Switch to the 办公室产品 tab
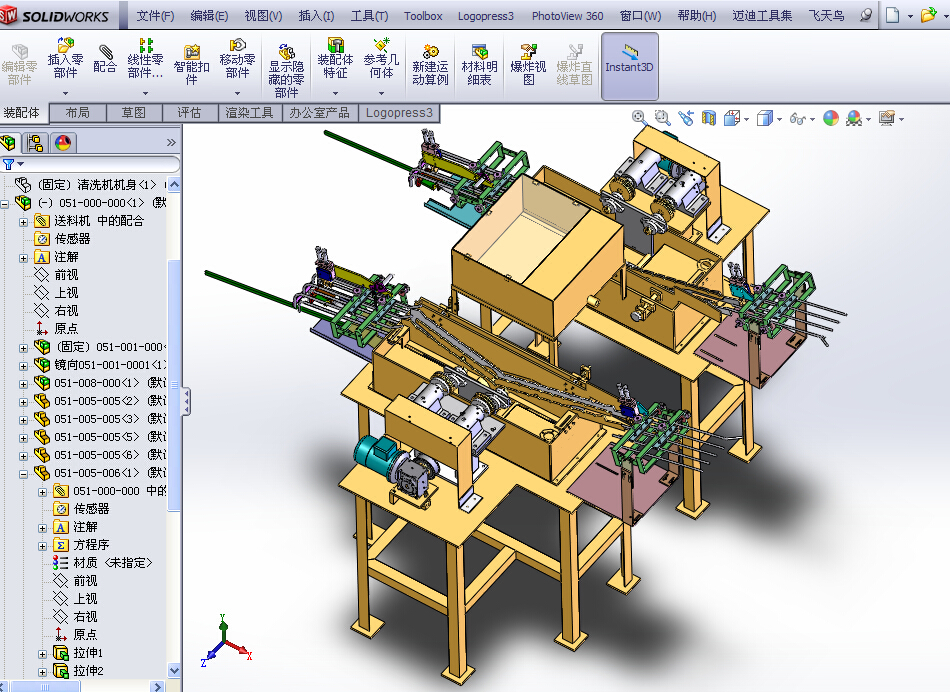 coord(320,113)
